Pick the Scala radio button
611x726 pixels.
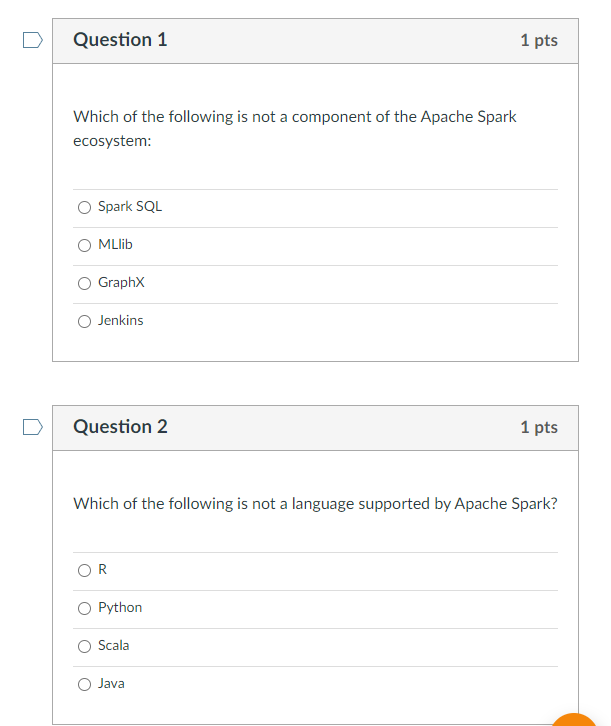pos(84,646)
